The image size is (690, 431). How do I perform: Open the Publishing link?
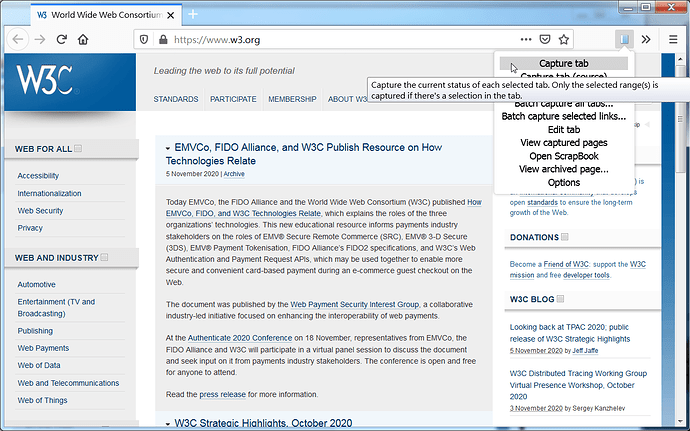click(x=35, y=331)
